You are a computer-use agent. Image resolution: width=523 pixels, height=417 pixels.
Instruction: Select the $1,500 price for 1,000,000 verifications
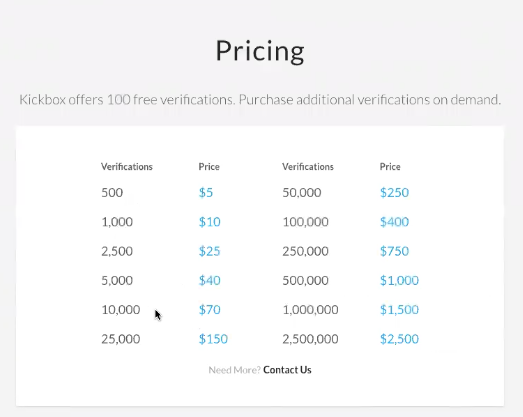(399, 310)
